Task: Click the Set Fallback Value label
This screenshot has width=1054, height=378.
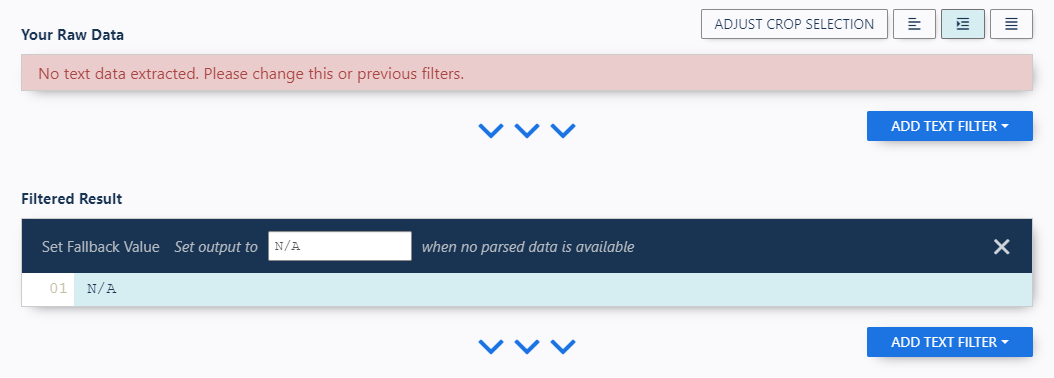Action: [101, 247]
